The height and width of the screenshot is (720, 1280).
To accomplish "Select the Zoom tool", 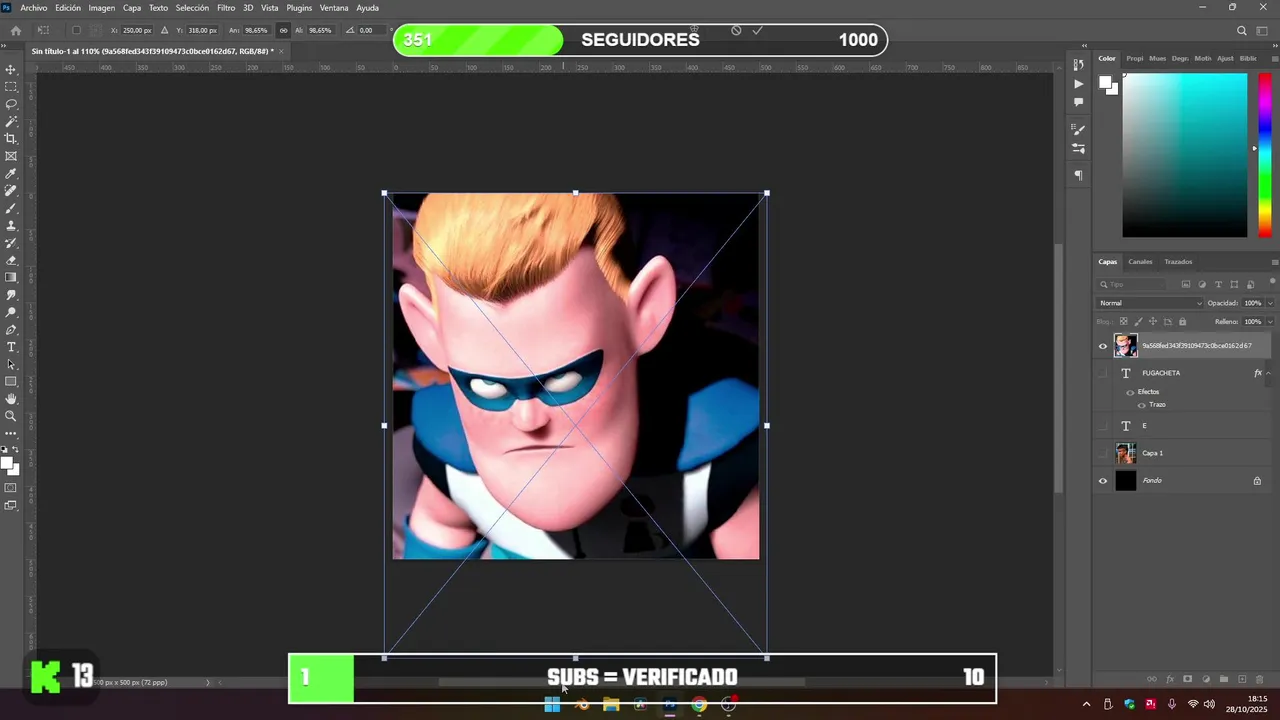I will click(x=11, y=416).
